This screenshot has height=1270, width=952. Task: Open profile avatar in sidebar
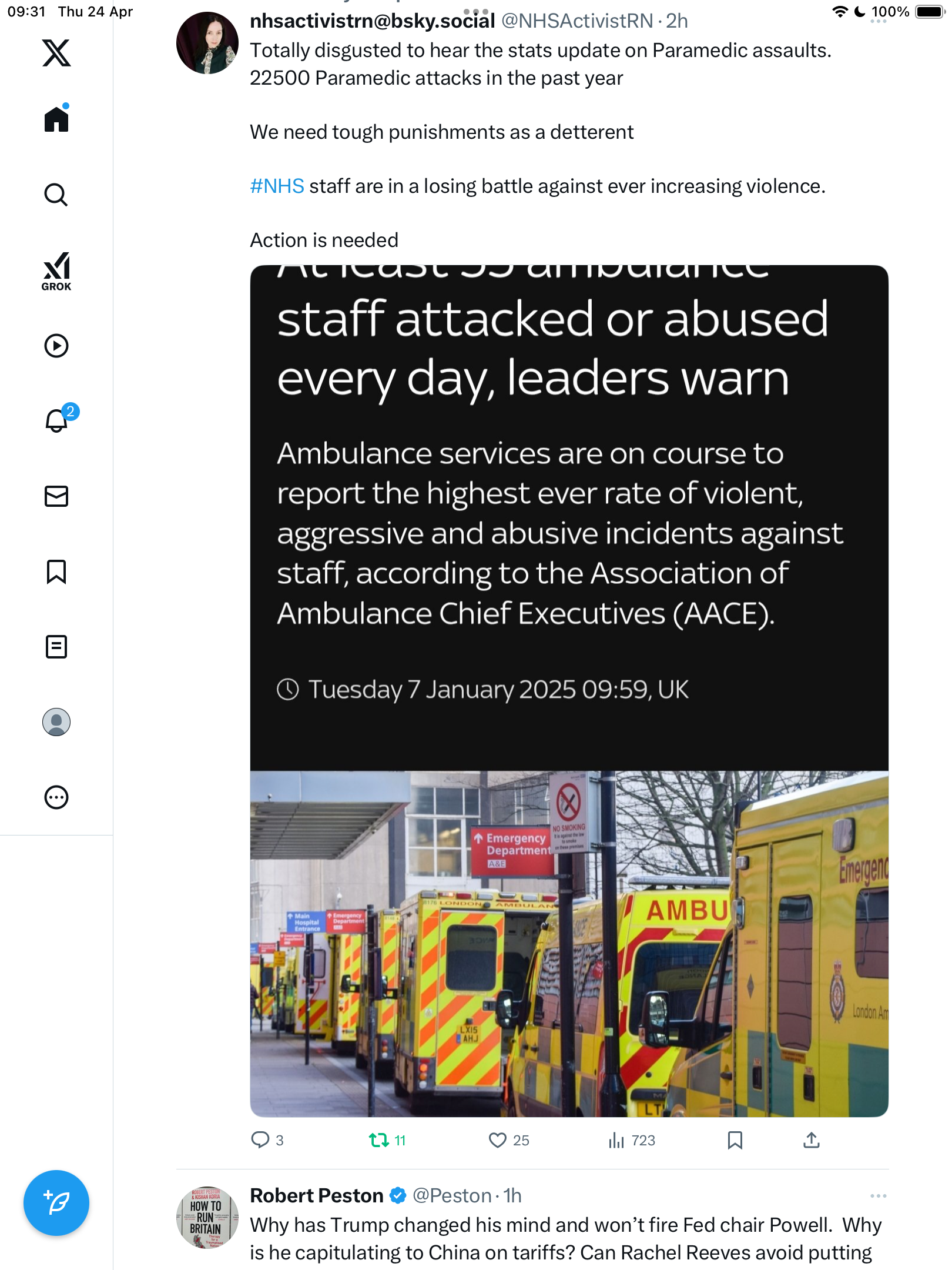(56, 722)
